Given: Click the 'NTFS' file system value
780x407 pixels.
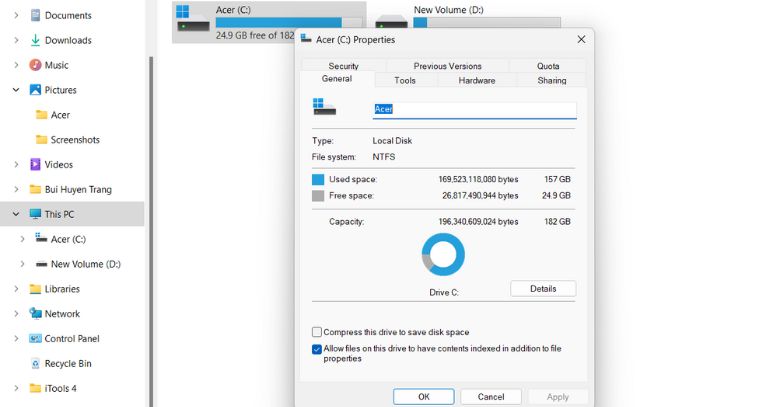Looking at the screenshot, I should click(384, 157).
